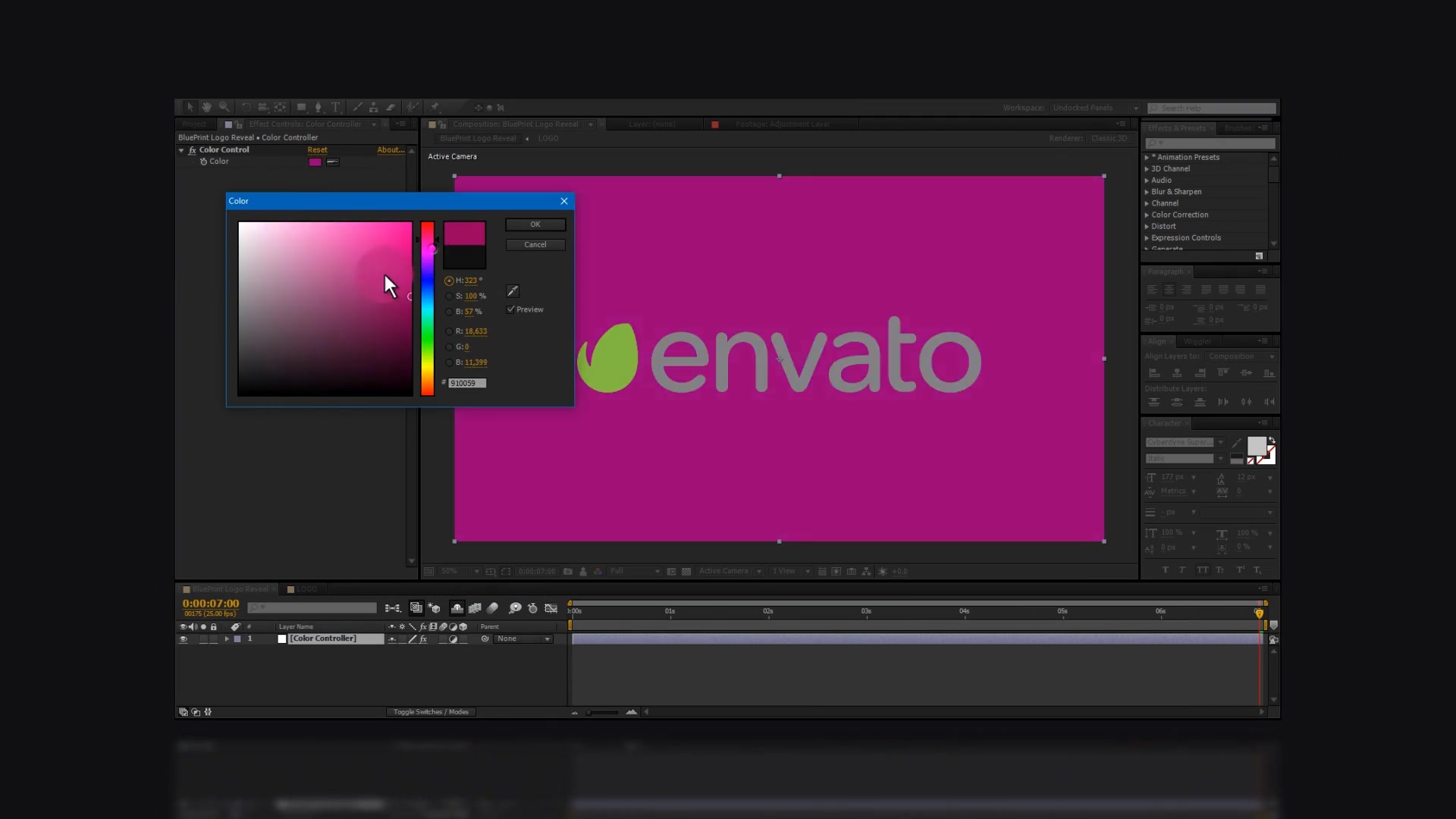The image size is (1456, 819).
Task: Select the brightness B radio above R
Action: coord(449,312)
